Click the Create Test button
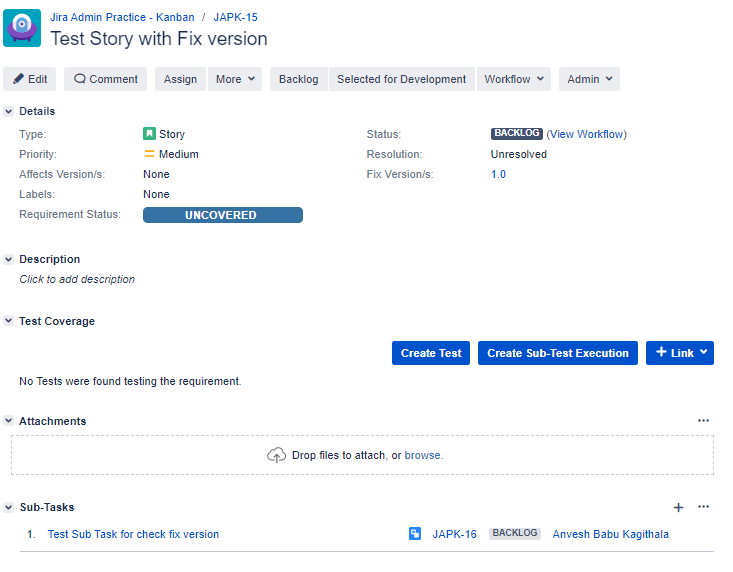Screen dimensions: 733x572 point(431,353)
